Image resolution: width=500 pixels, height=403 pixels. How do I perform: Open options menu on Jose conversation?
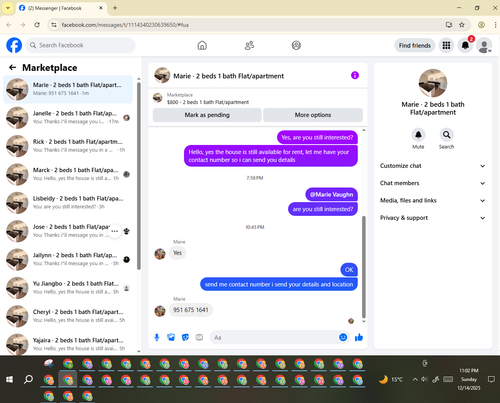(114, 231)
